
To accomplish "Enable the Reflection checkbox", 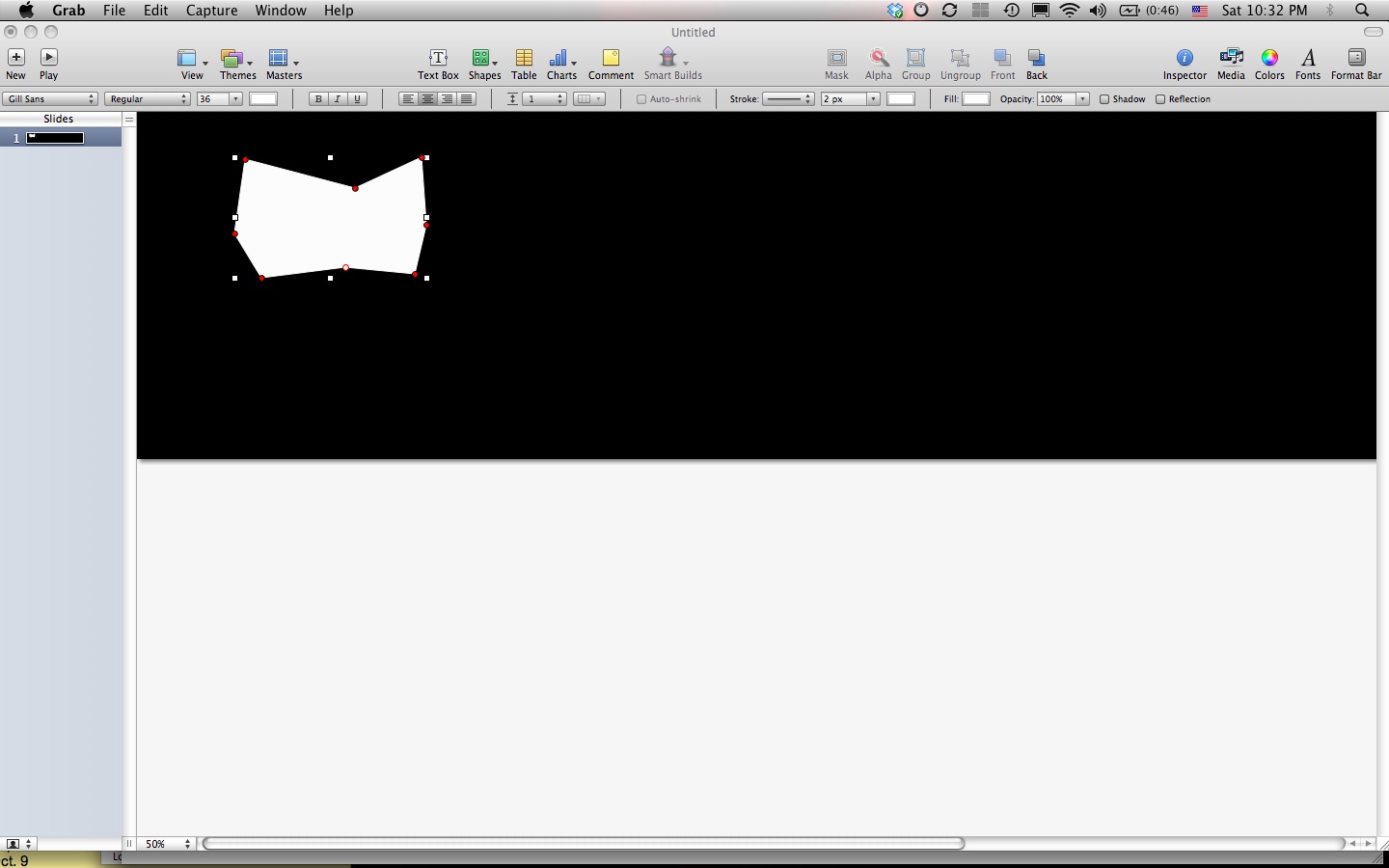I will (x=1161, y=98).
